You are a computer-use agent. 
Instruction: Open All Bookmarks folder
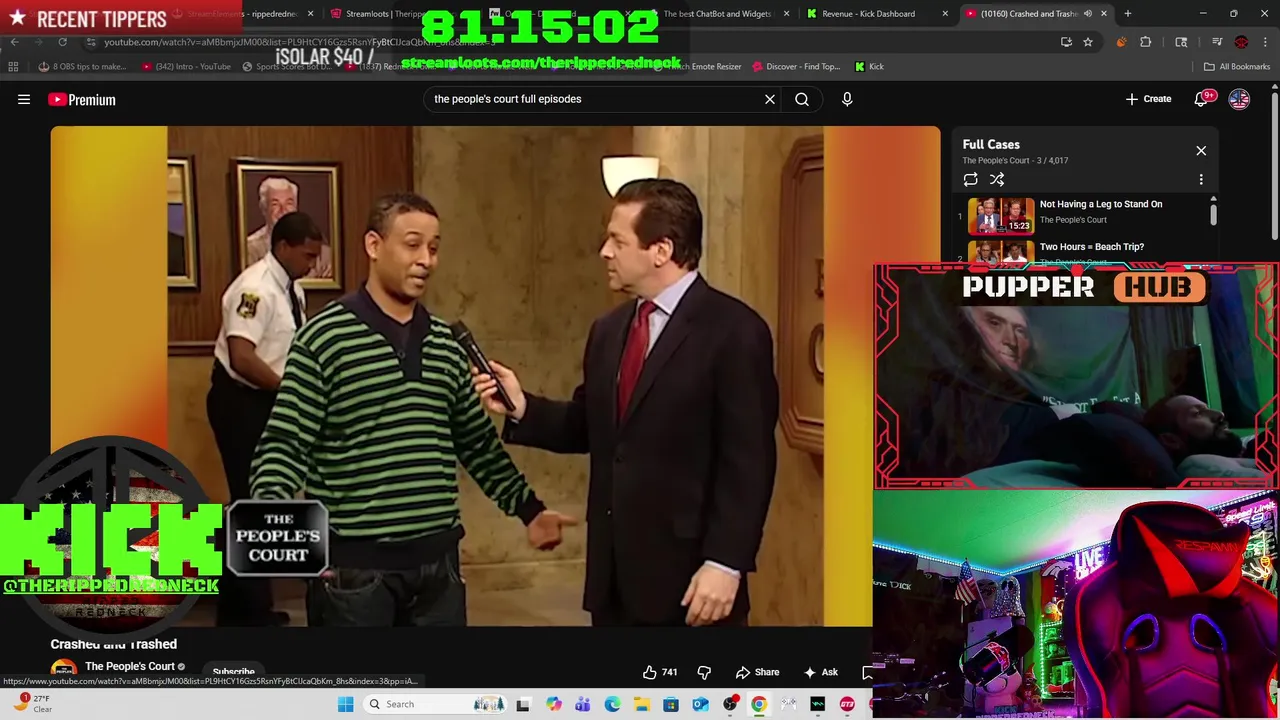1237,66
